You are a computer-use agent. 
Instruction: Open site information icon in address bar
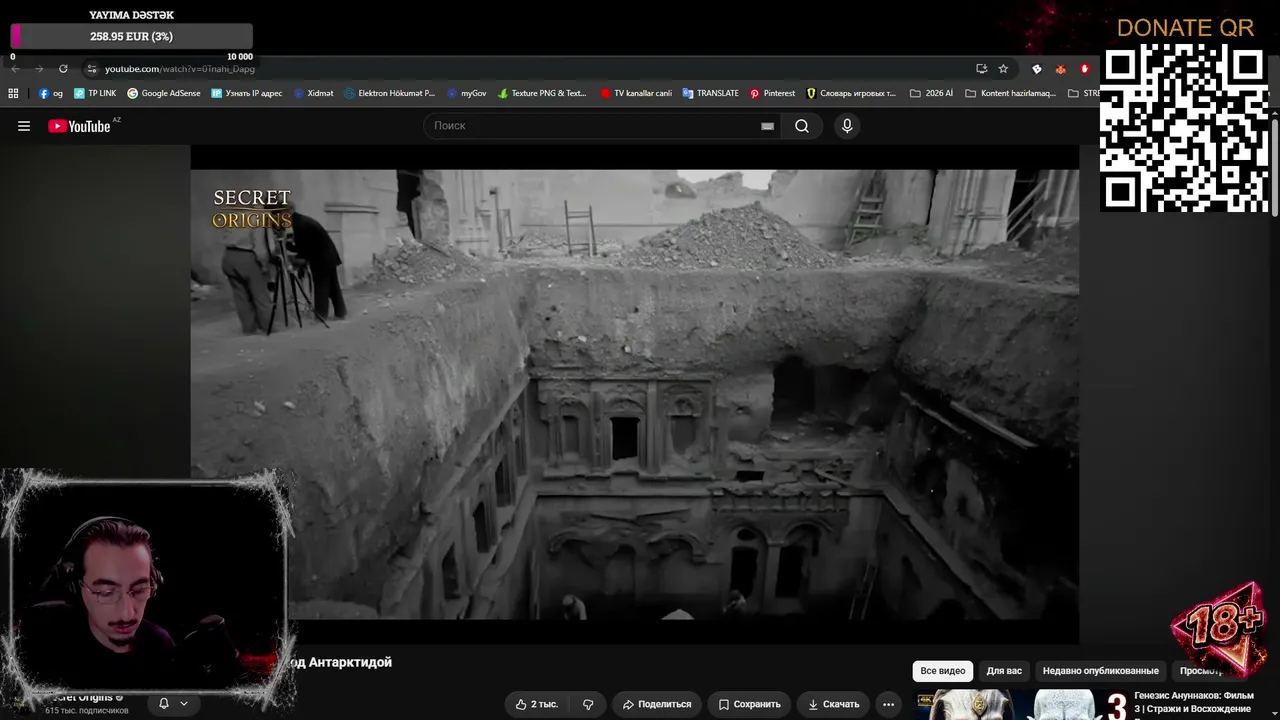[92, 69]
